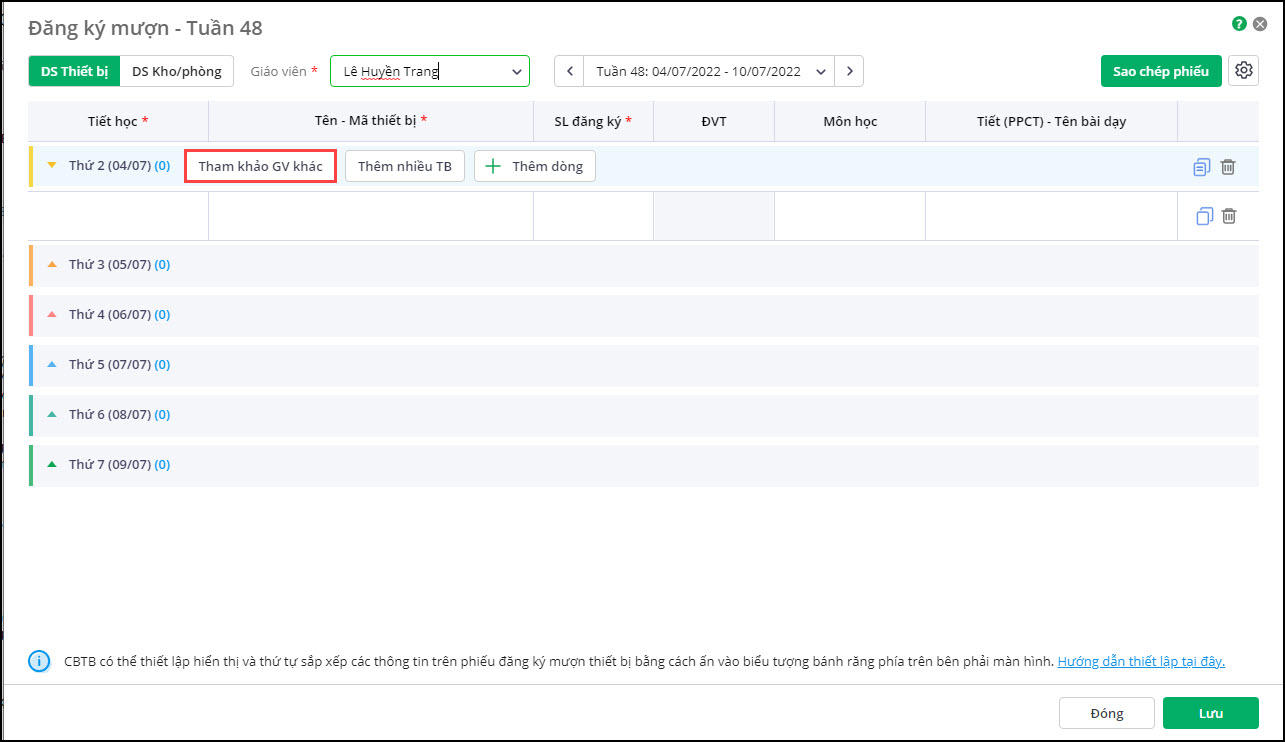Click the empty Tiết học cell
1285x742 pixels.
(x=119, y=216)
